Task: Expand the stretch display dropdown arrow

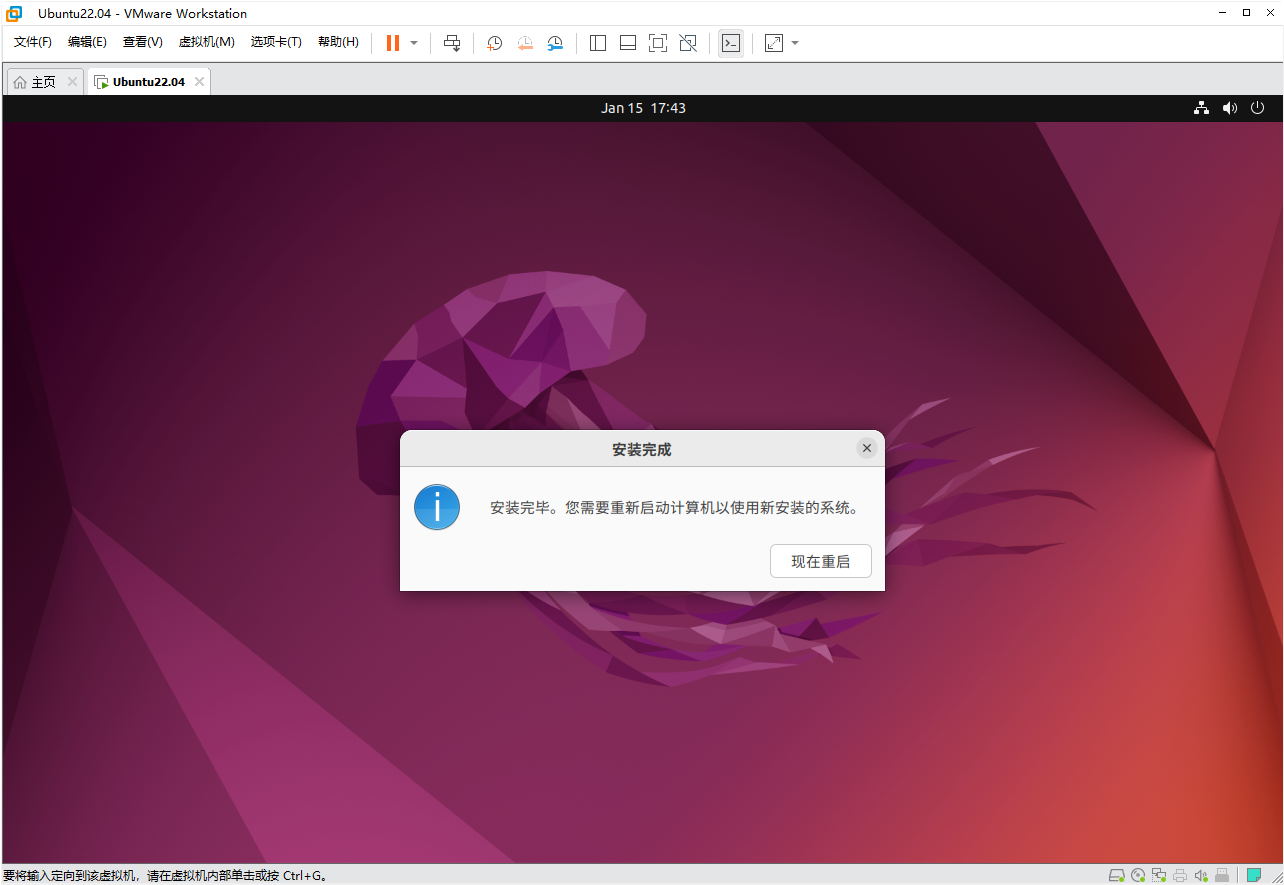Action: click(x=795, y=43)
